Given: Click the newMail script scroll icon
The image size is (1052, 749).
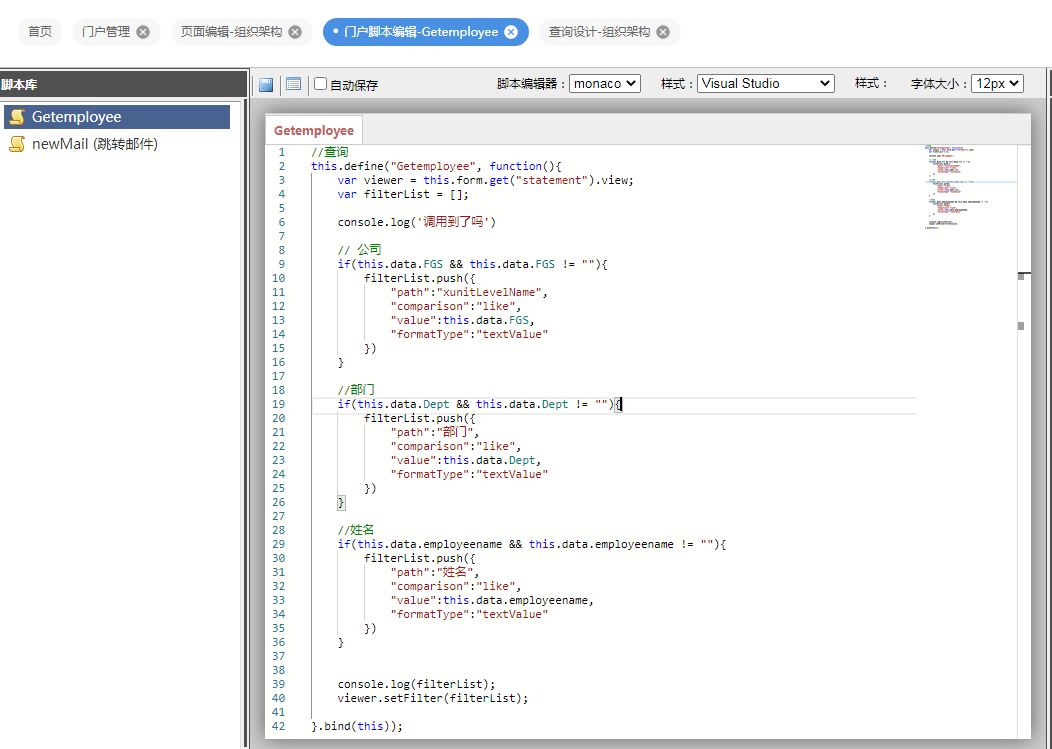Looking at the screenshot, I should (17, 144).
